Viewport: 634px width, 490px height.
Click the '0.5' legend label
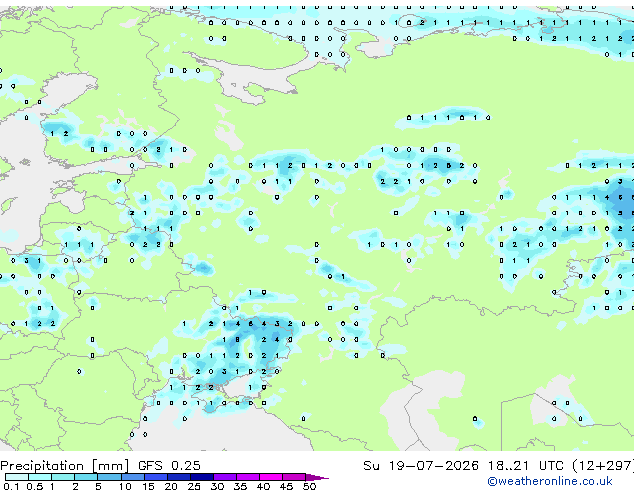pyautogui.click(x=35, y=486)
